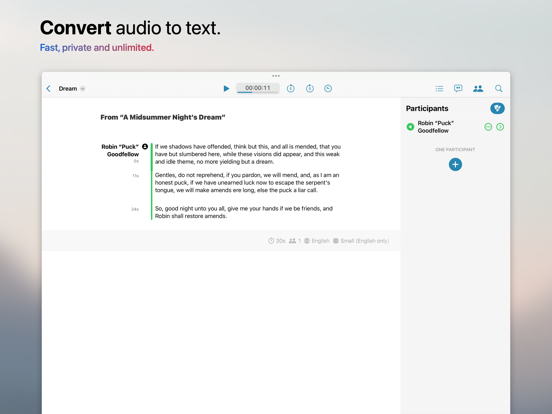The height and width of the screenshot is (414, 552).
Task: Click the blue participants detection button
Action: (x=497, y=108)
